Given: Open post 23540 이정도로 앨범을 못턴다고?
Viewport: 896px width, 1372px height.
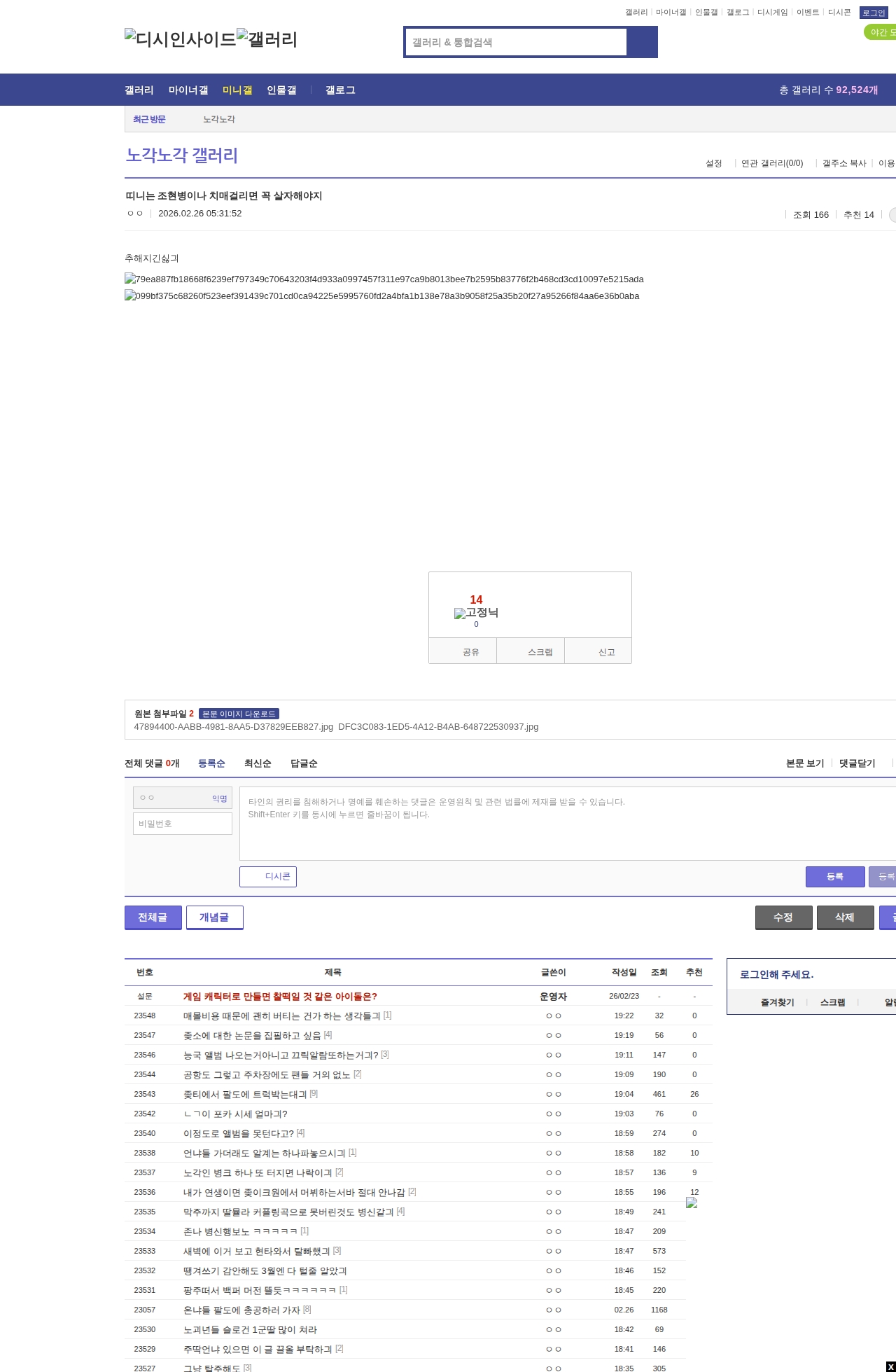Looking at the screenshot, I should (239, 1133).
